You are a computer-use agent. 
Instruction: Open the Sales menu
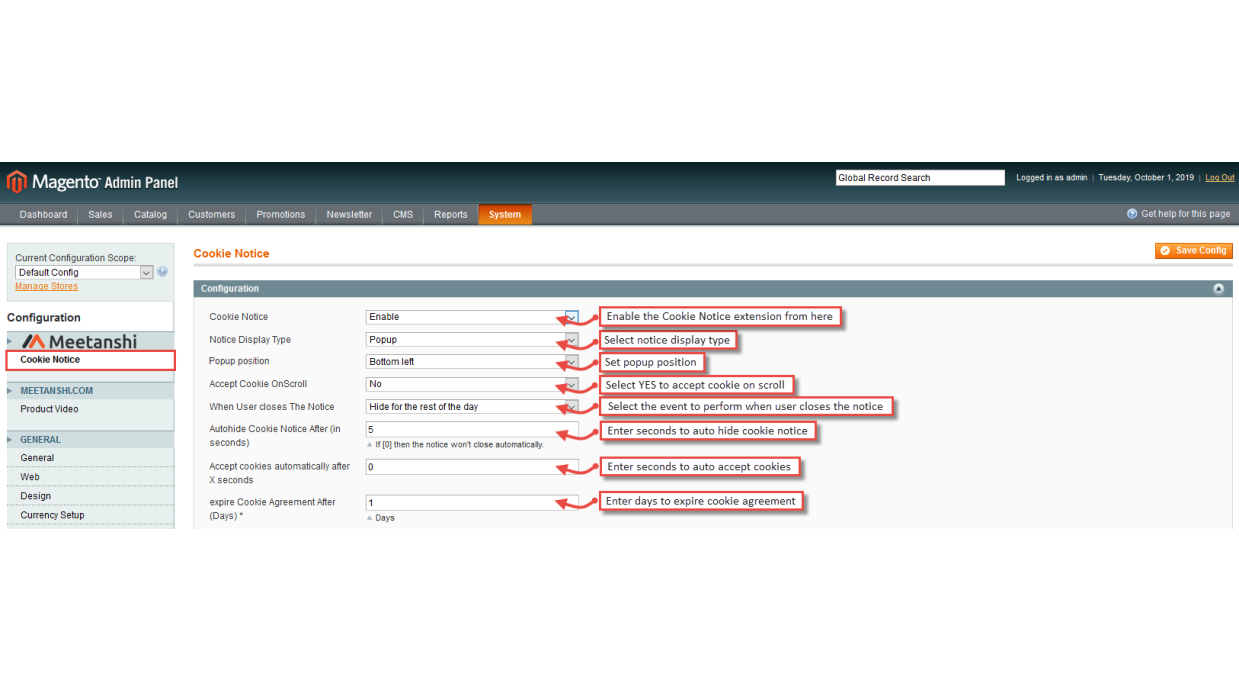100,215
